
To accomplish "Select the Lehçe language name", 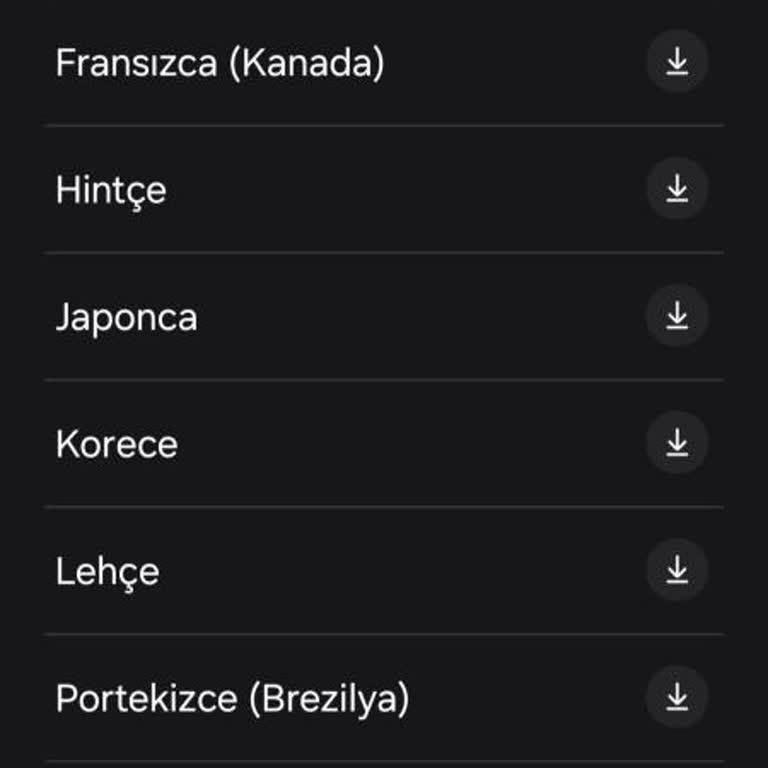I will pyautogui.click(x=107, y=571).
